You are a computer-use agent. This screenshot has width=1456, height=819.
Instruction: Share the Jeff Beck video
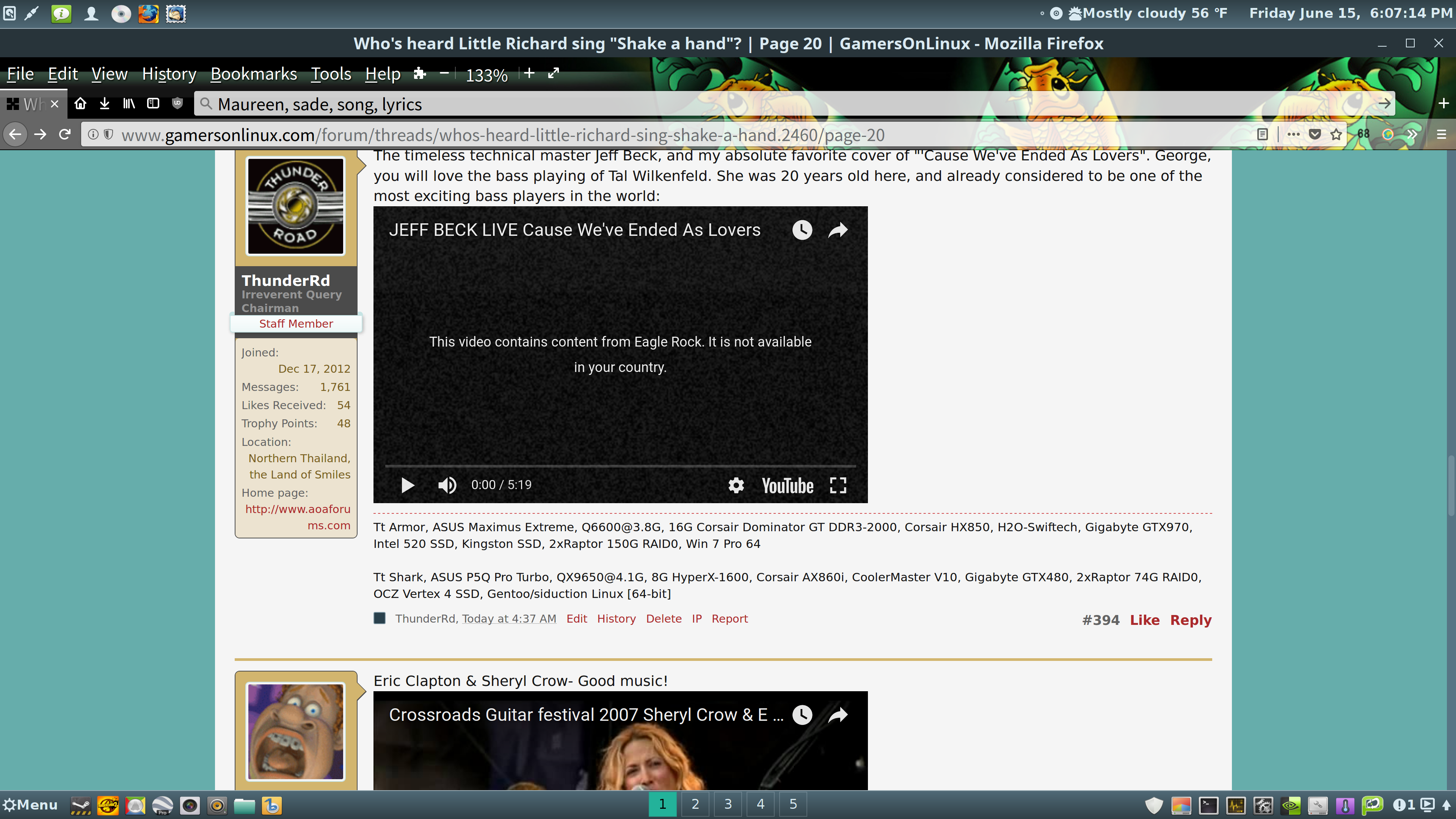pyautogui.click(x=838, y=229)
